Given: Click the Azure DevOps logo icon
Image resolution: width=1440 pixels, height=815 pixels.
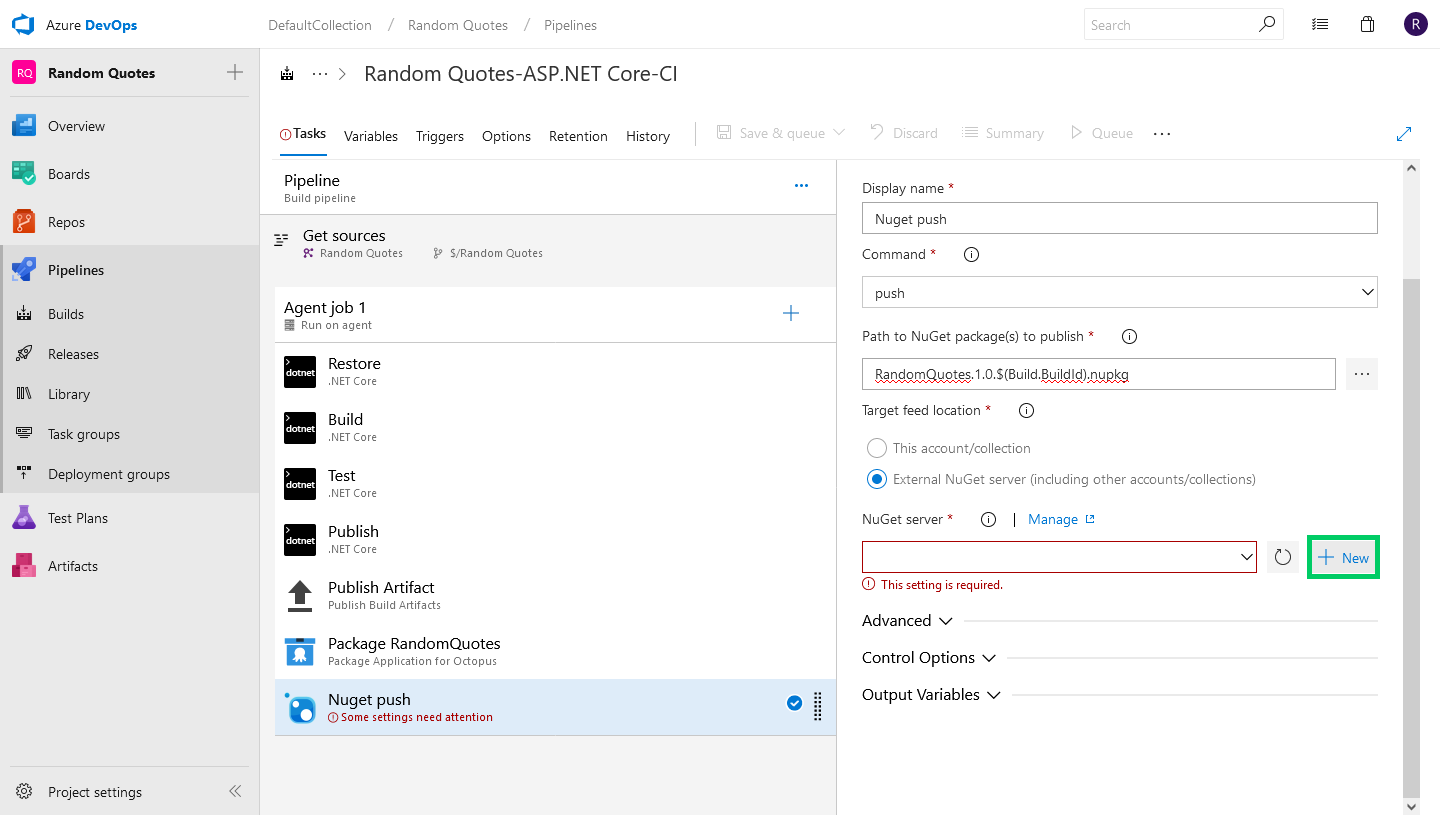Looking at the screenshot, I should click(x=23, y=25).
